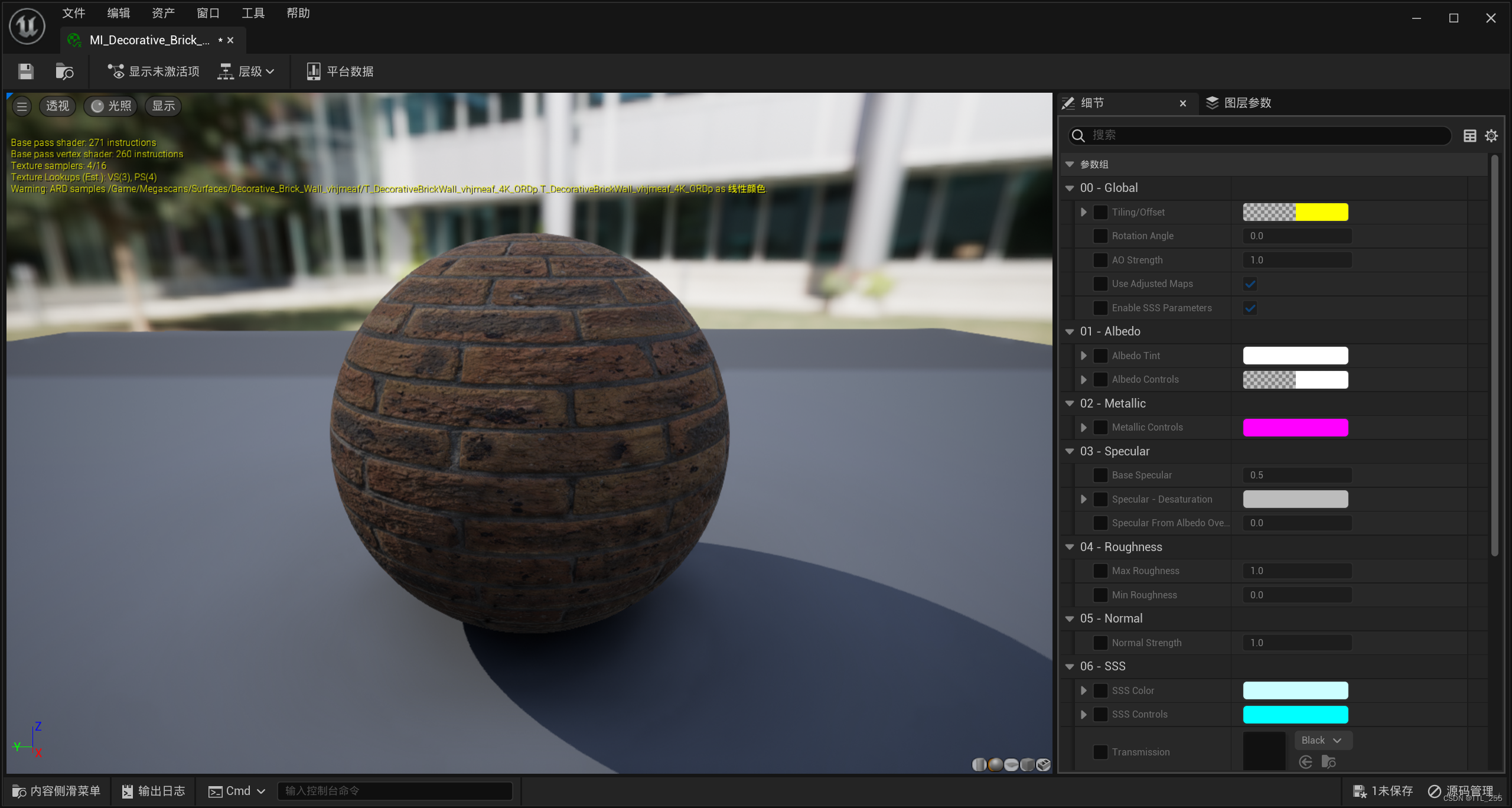
Task: Expand the 00 - Global parameter group
Action: pyautogui.click(x=1076, y=188)
